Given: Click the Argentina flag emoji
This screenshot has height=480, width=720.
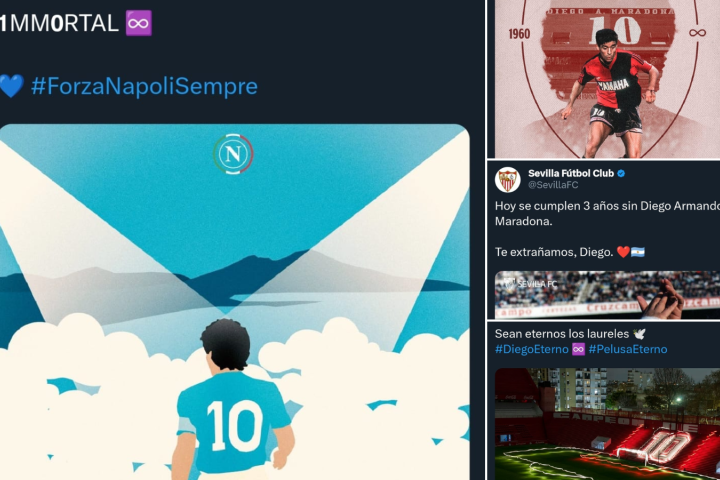Looking at the screenshot, I should click(638, 252).
